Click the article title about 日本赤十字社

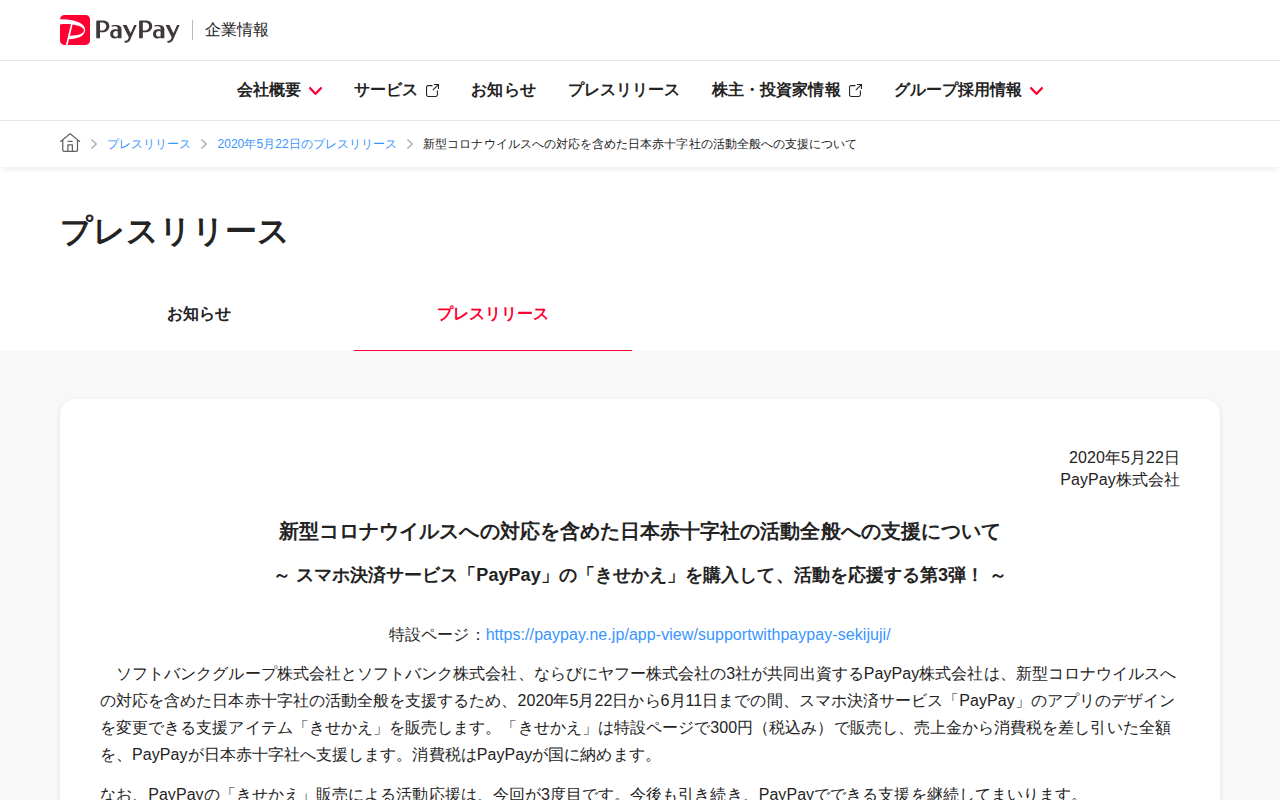coord(640,531)
